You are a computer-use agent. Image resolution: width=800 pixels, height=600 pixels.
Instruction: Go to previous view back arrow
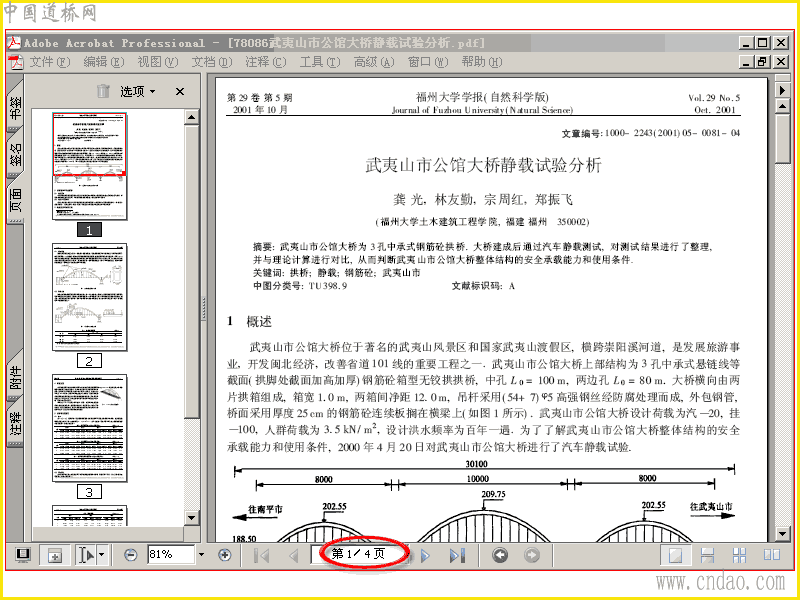pos(500,555)
